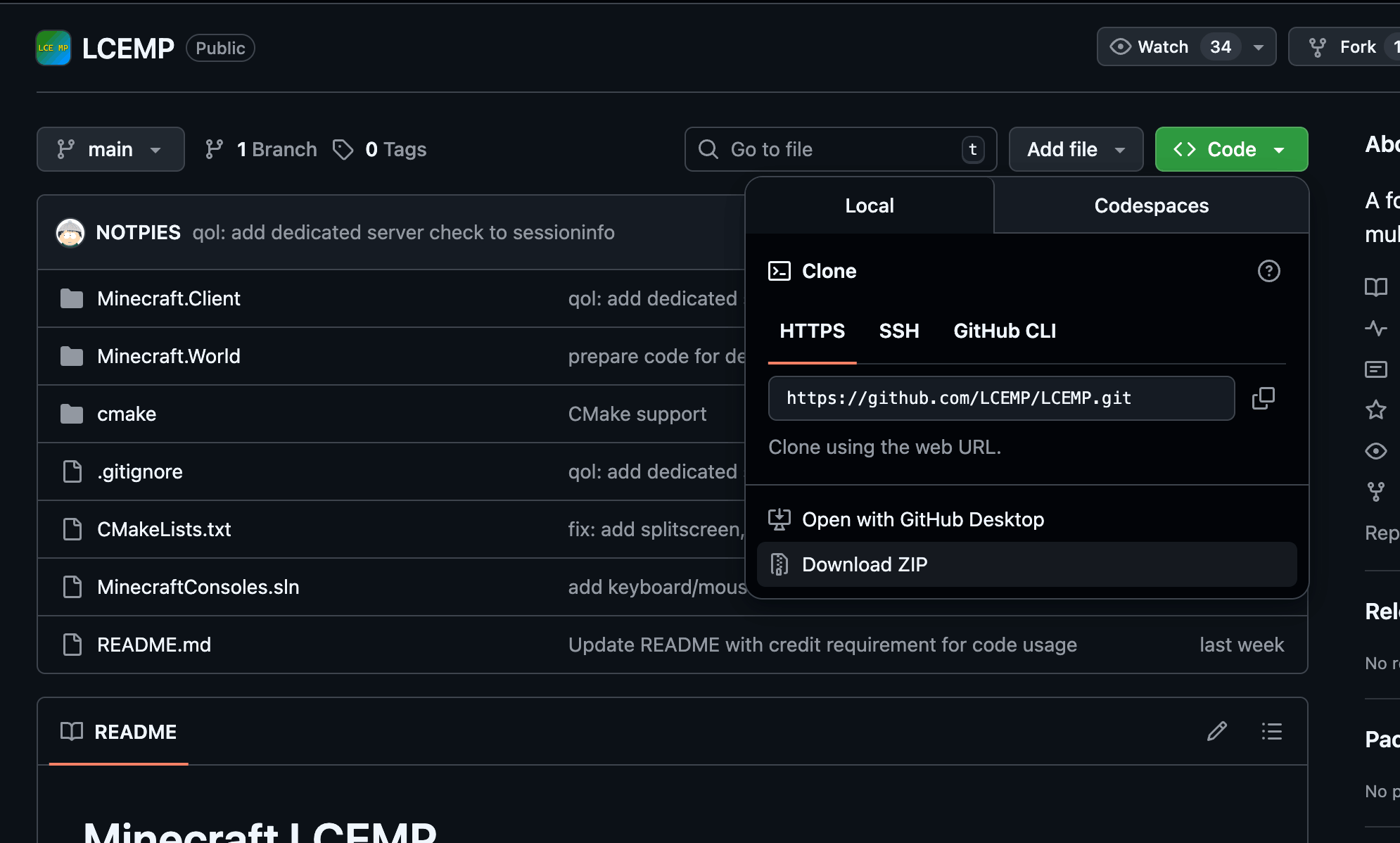The width and height of the screenshot is (1400, 843).
Task: Expand the Add file dropdown
Action: 1076,149
